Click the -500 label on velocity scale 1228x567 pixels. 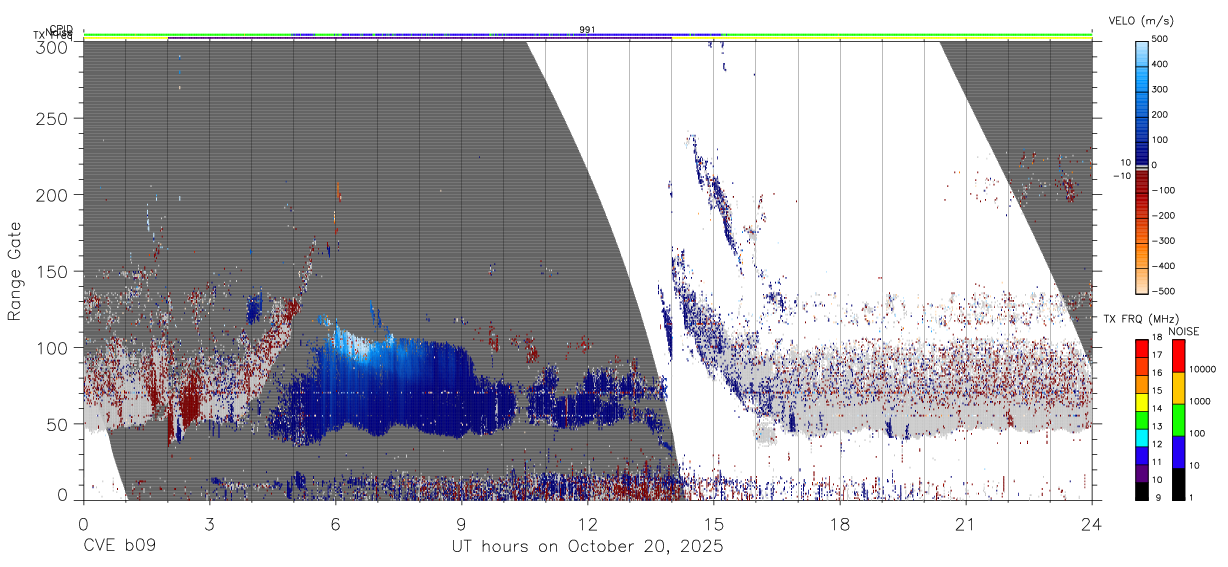tap(1165, 291)
